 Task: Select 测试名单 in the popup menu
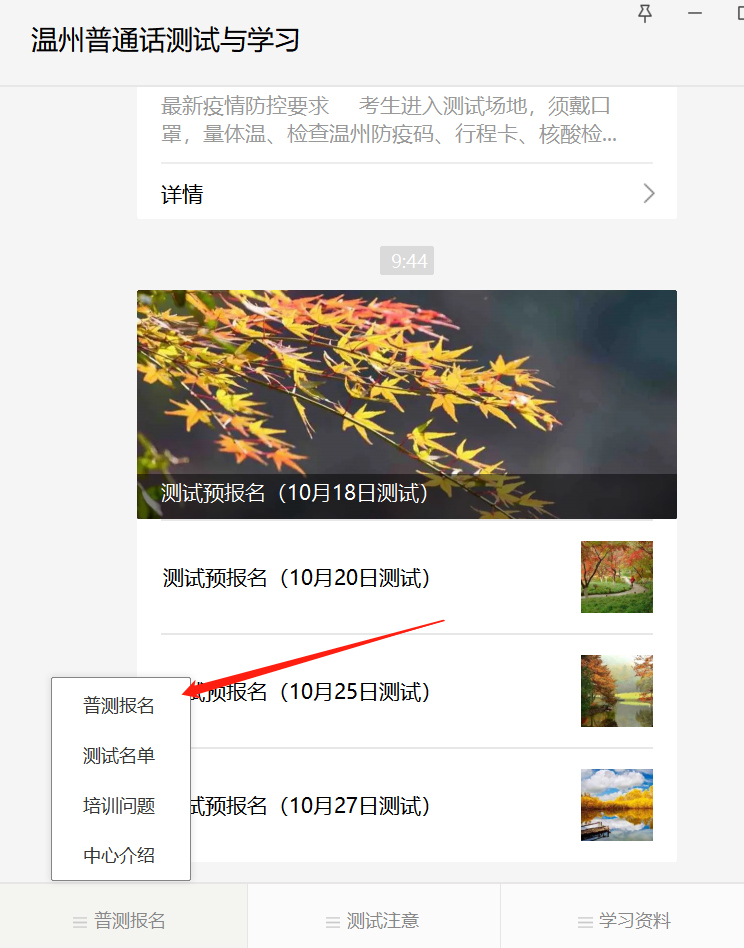click(x=120, y=755)
